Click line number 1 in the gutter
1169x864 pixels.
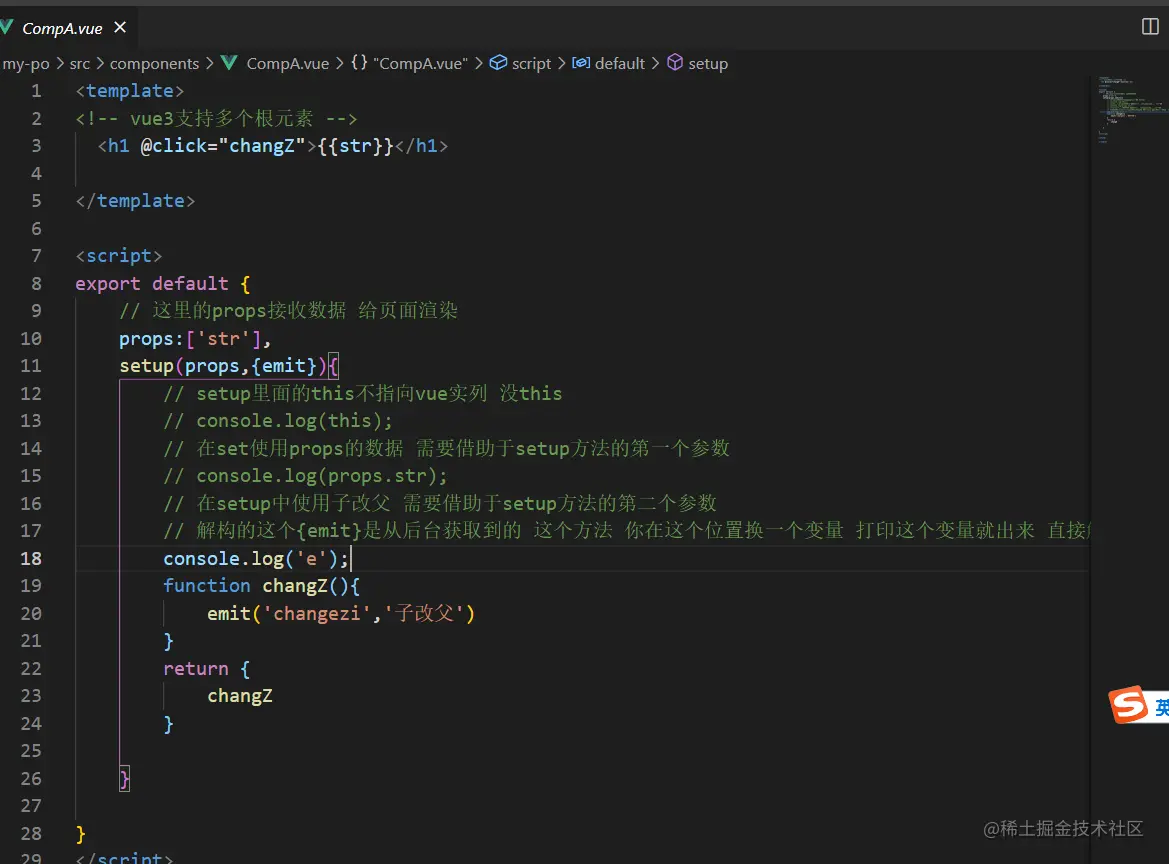[x=37, y=91]
